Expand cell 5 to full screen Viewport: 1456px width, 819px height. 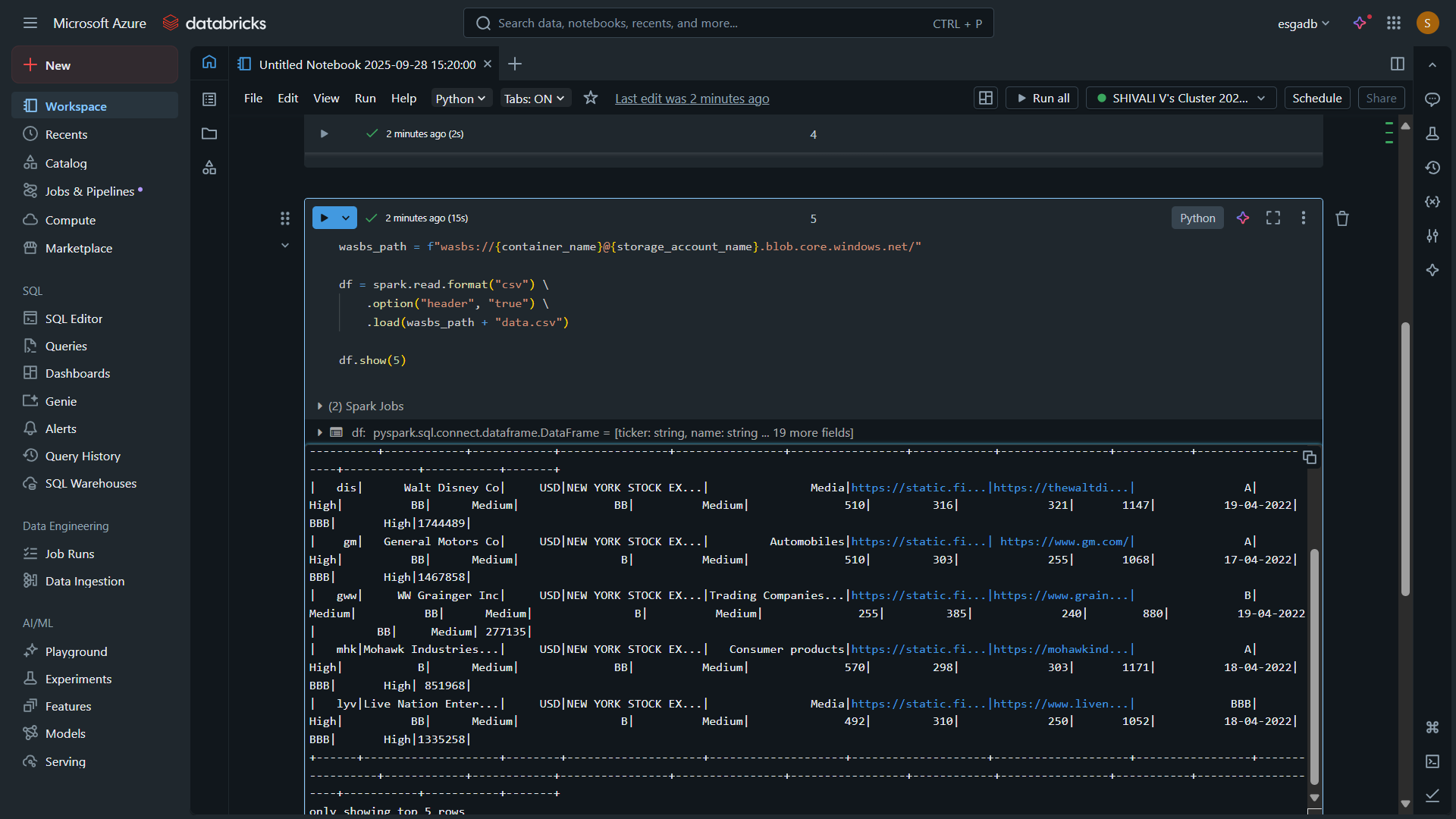[x=1273, y=218]
